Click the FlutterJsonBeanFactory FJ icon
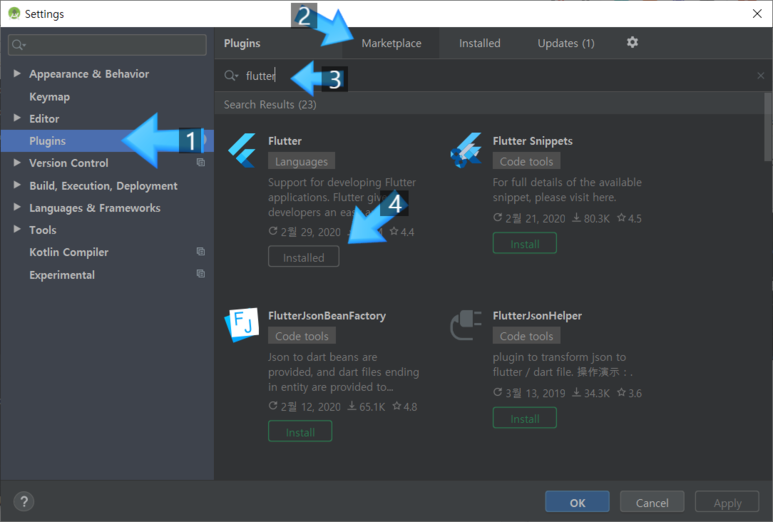 pos(242,325)
